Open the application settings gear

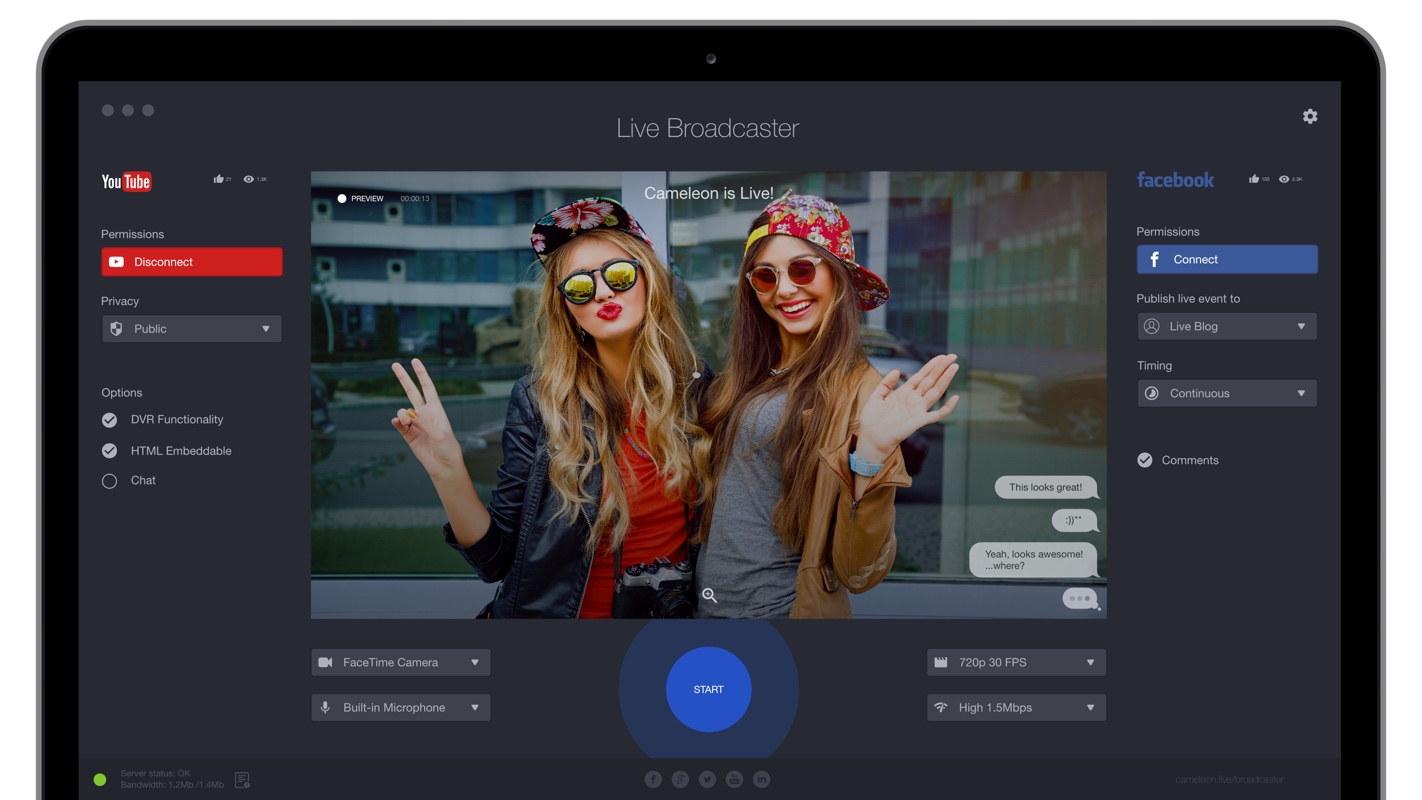[x=1310, y=116]
